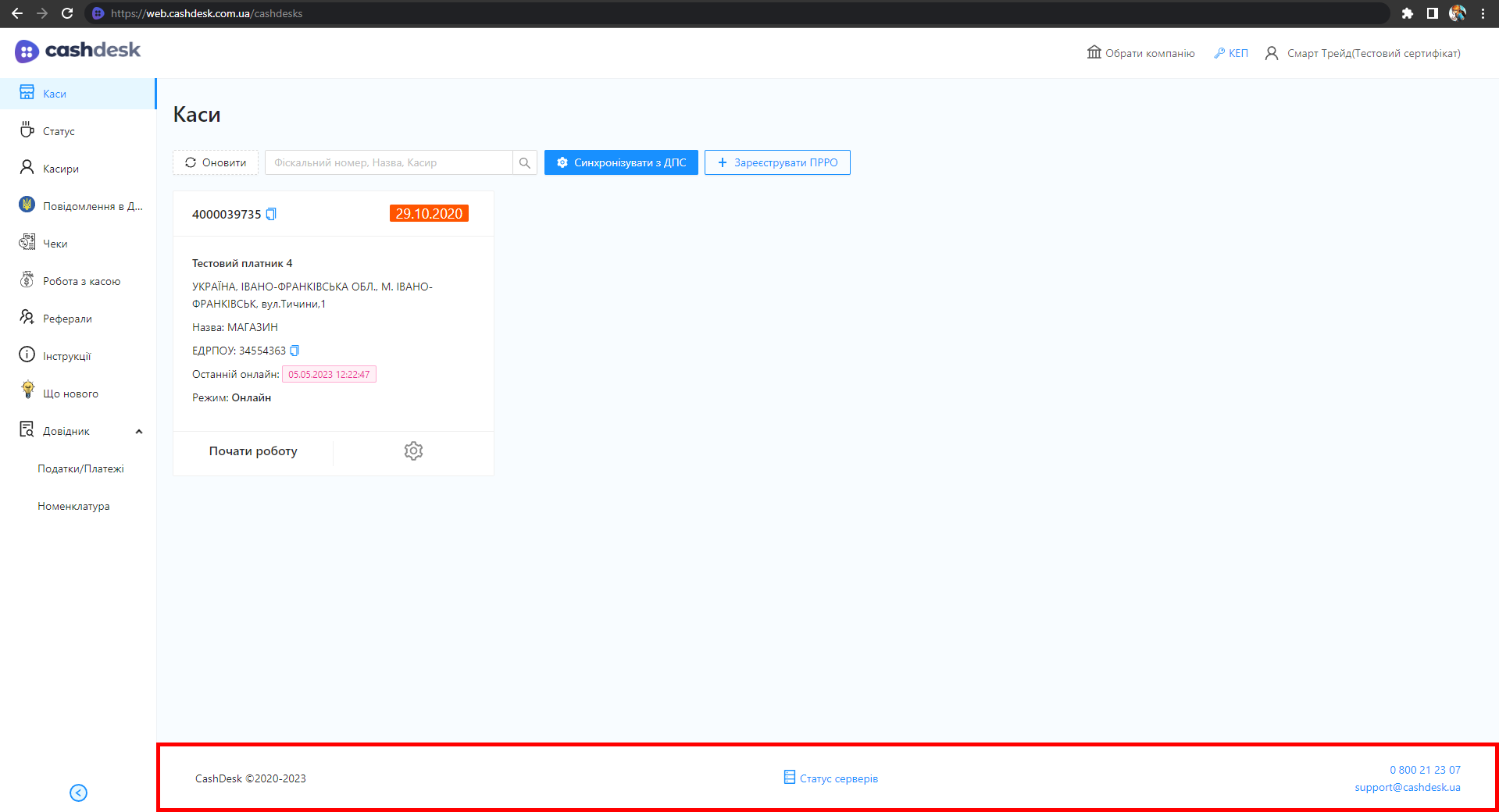Open Статус серверів footer link

[x=831, y=778]
